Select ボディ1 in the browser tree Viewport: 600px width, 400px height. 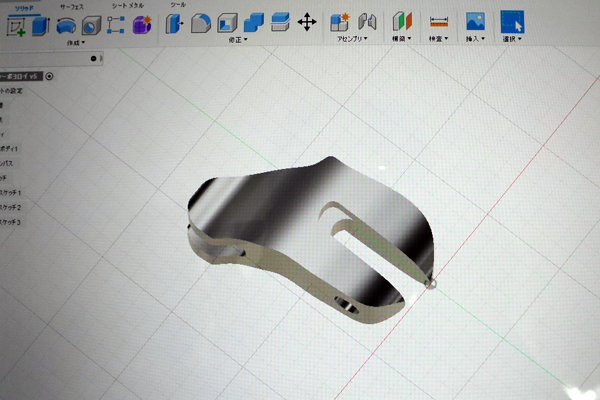tap(9, 147)
